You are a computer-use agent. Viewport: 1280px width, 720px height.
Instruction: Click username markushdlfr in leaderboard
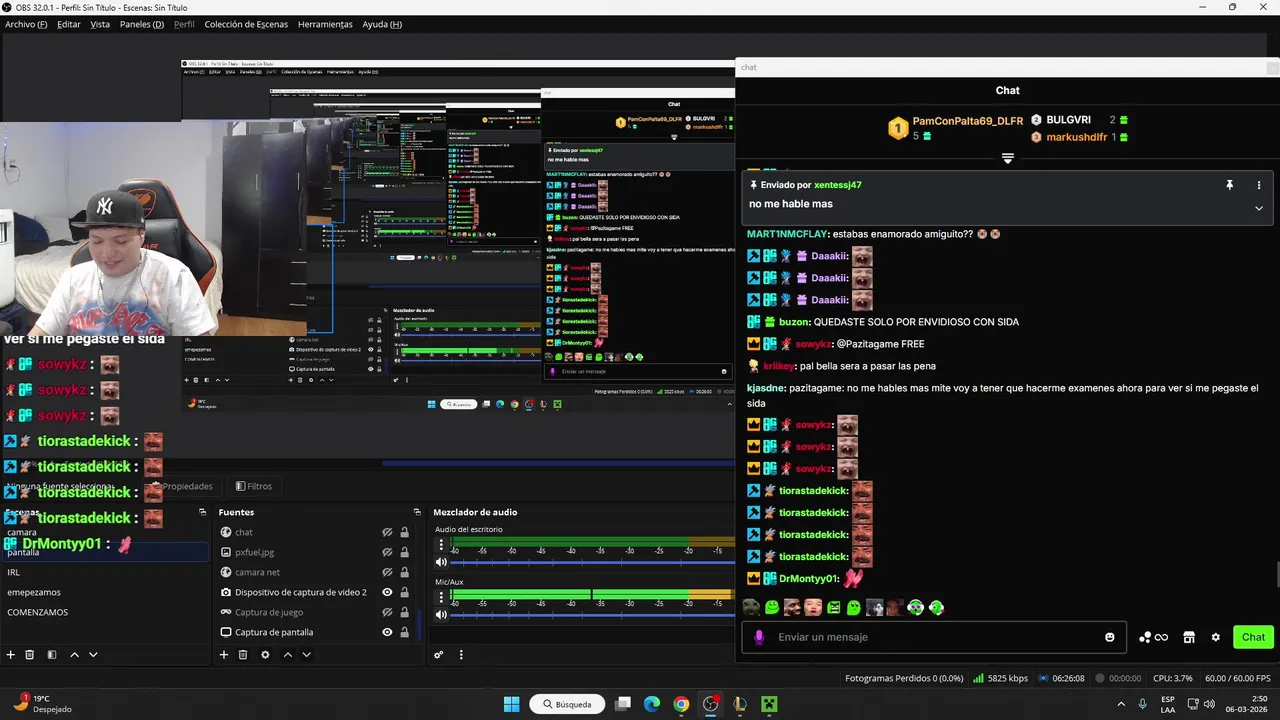pyautogui.click(x=1078, y=137)
